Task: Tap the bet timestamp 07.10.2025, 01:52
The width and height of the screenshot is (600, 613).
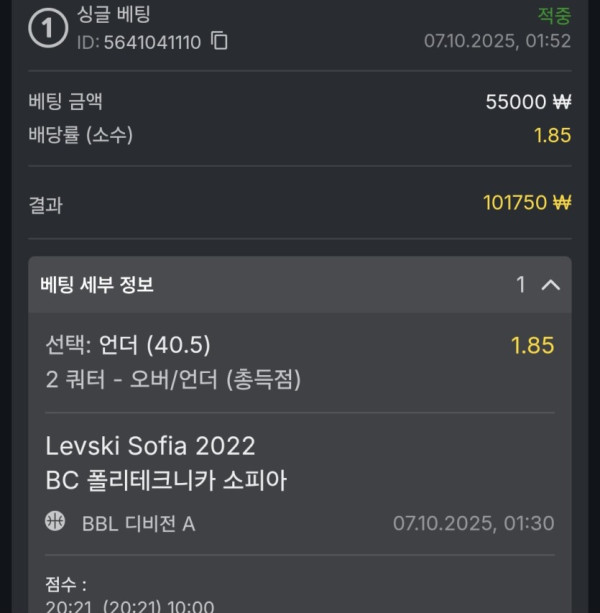Action: (x=497, y=42)
